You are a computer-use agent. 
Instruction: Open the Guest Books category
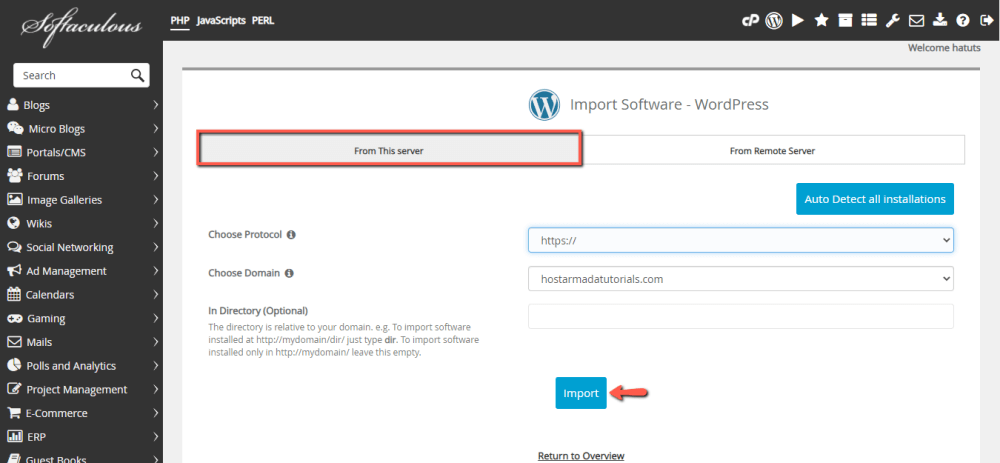[57, 459]
